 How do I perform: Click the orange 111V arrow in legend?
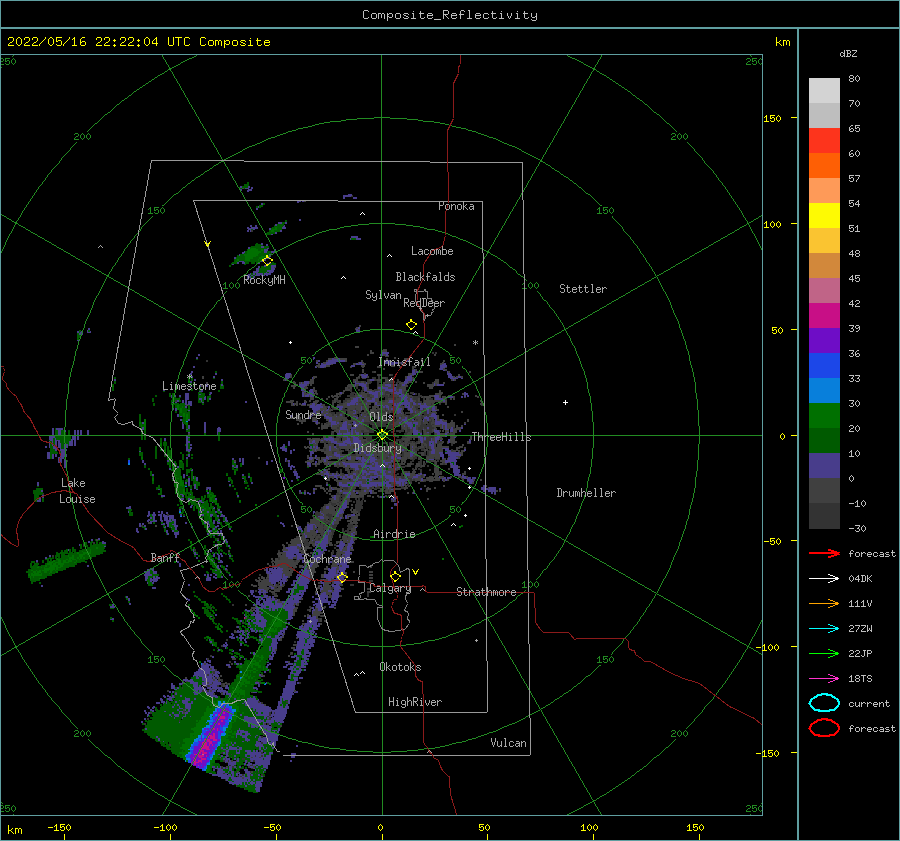824,603
